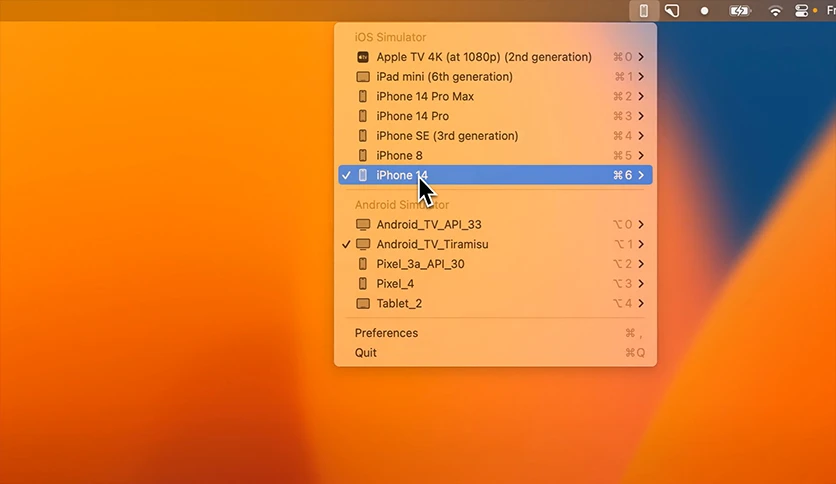Click the ⌘6 shortcut label on iPhone 14
The width and height of the screenshot is (836, 484).
[x=622, y=175]
